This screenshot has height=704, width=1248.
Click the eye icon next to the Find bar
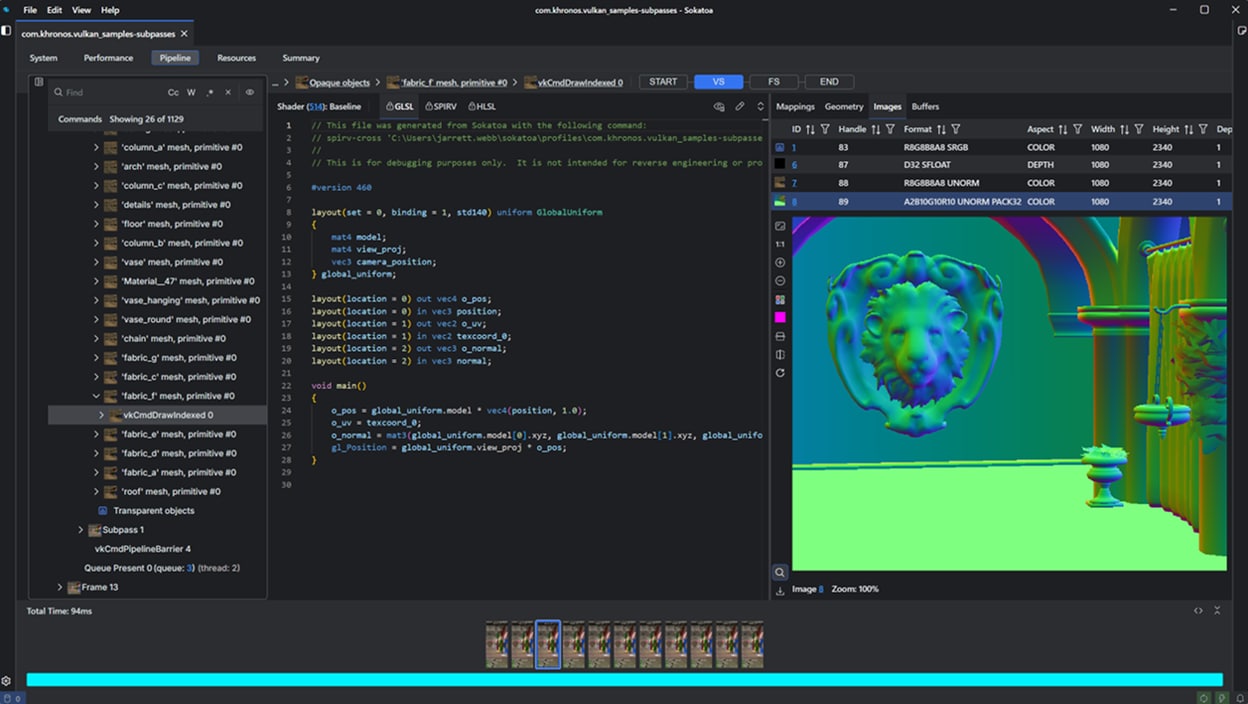[x=250, y=92]
